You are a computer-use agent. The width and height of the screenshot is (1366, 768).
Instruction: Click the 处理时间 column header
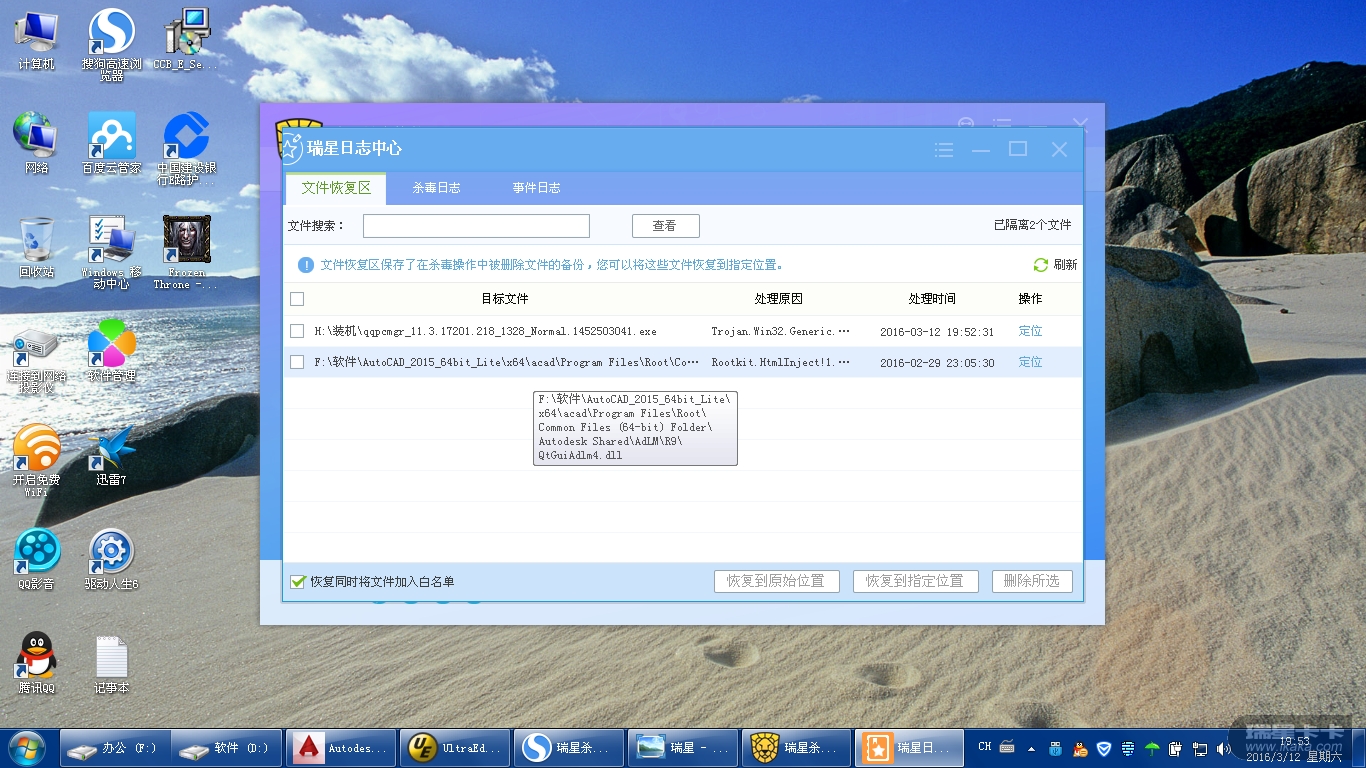tap(932, 299)
